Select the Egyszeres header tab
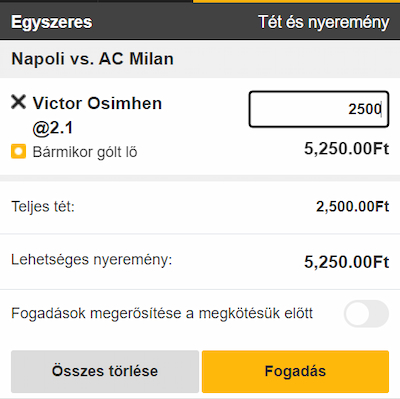 point(52,22)
